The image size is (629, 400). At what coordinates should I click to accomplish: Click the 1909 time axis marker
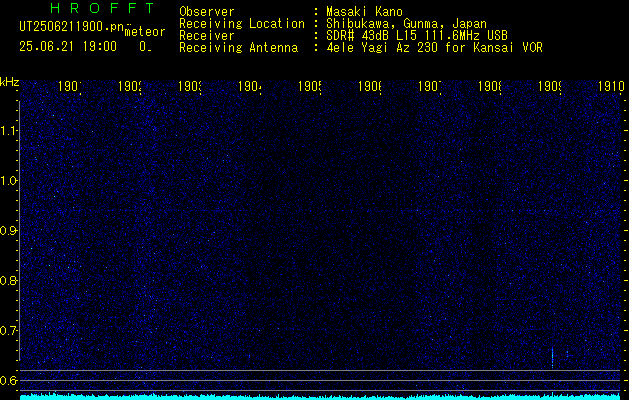(550, 86)
